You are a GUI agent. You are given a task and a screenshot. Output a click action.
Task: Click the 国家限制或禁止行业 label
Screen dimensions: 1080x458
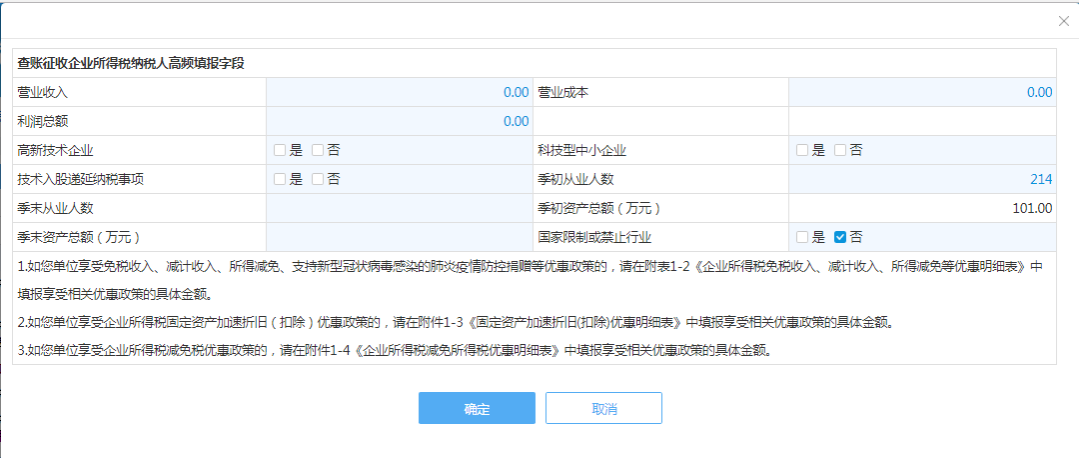594,237
